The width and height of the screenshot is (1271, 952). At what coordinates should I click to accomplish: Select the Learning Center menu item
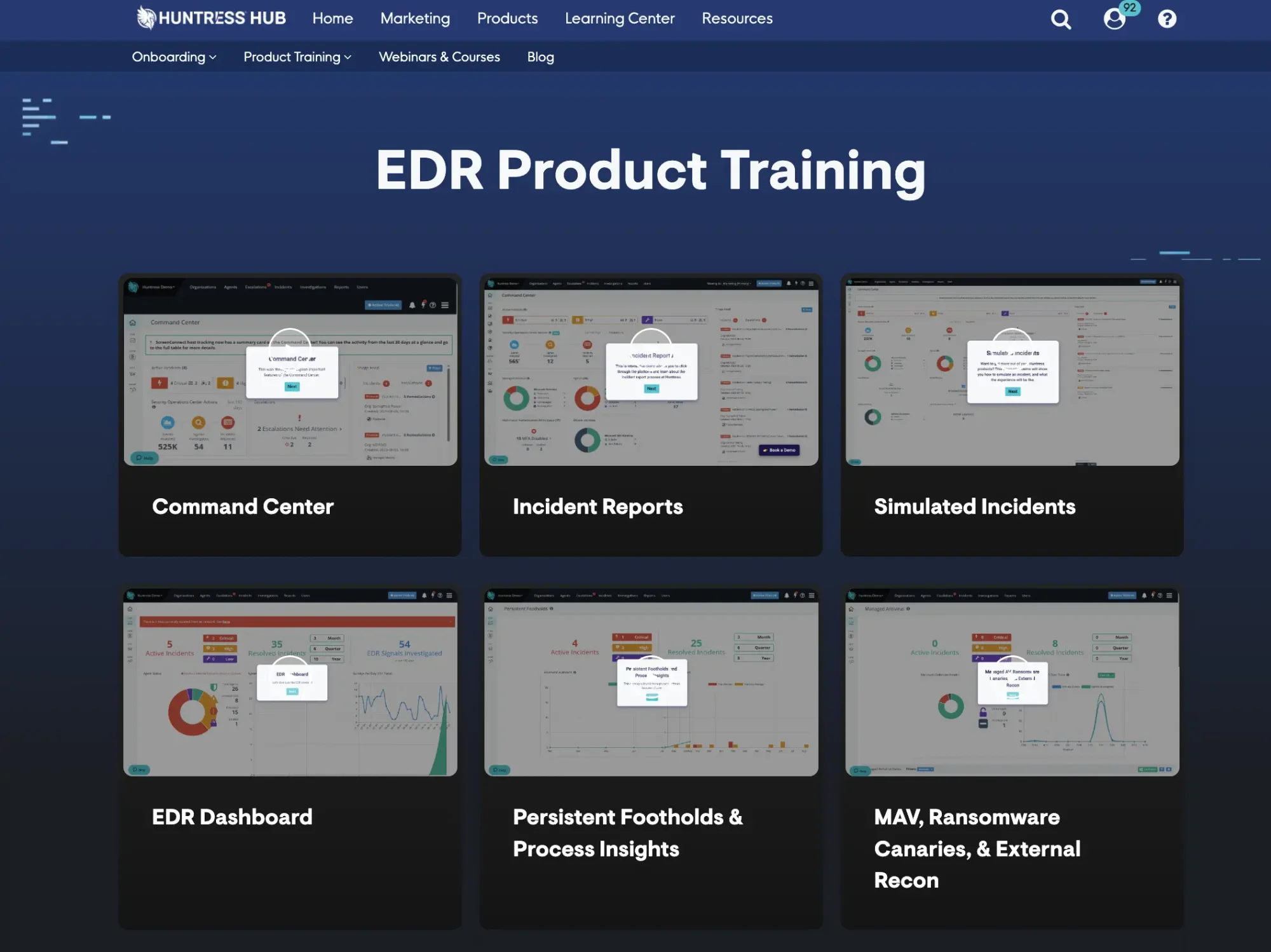[x=620, y=18]
